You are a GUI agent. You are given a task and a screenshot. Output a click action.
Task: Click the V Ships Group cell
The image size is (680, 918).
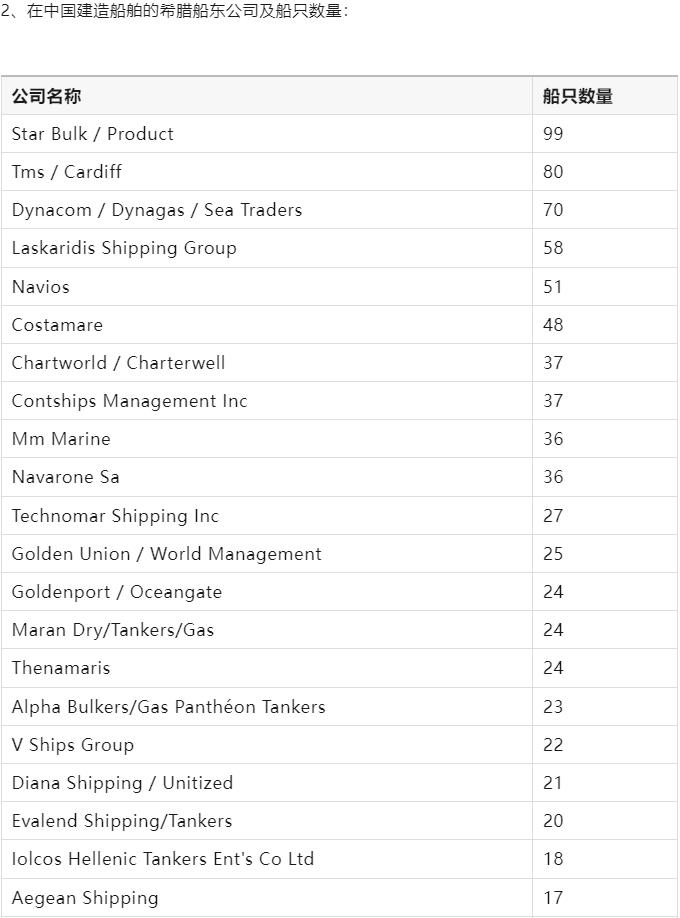pyautogui.click(x=266, y=744)
